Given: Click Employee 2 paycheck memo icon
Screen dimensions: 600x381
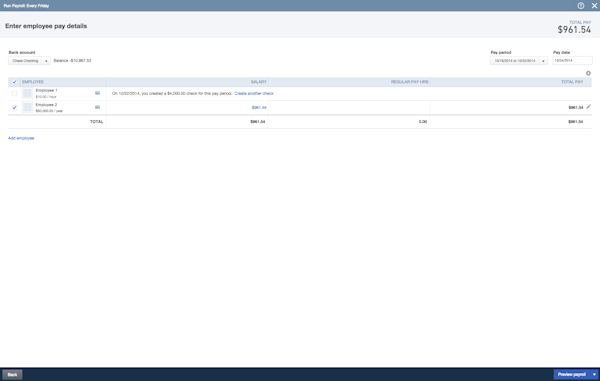Looking at the screenshot, I should coord(97,107).
